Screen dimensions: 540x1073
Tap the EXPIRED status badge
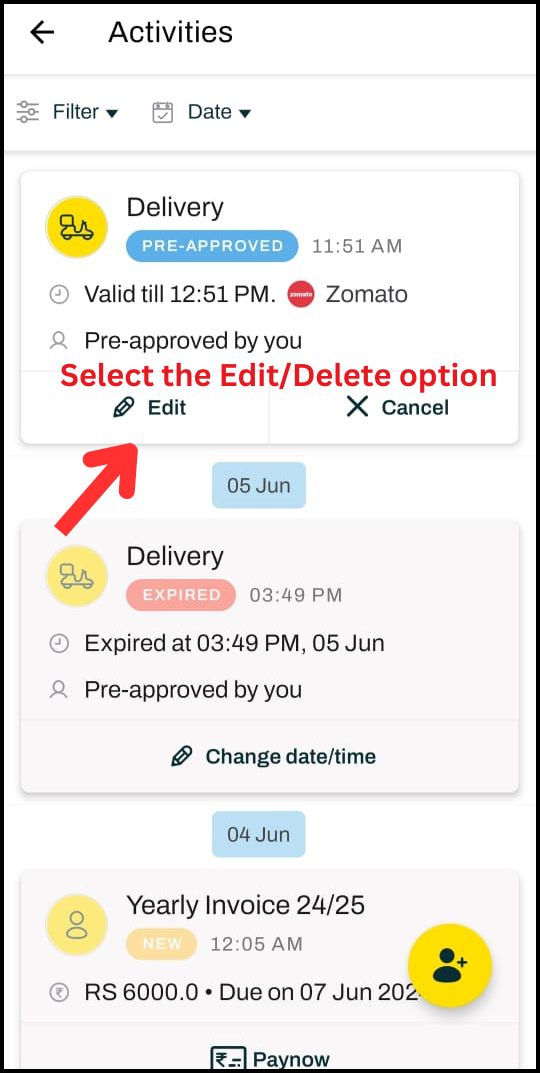[181, 595]
